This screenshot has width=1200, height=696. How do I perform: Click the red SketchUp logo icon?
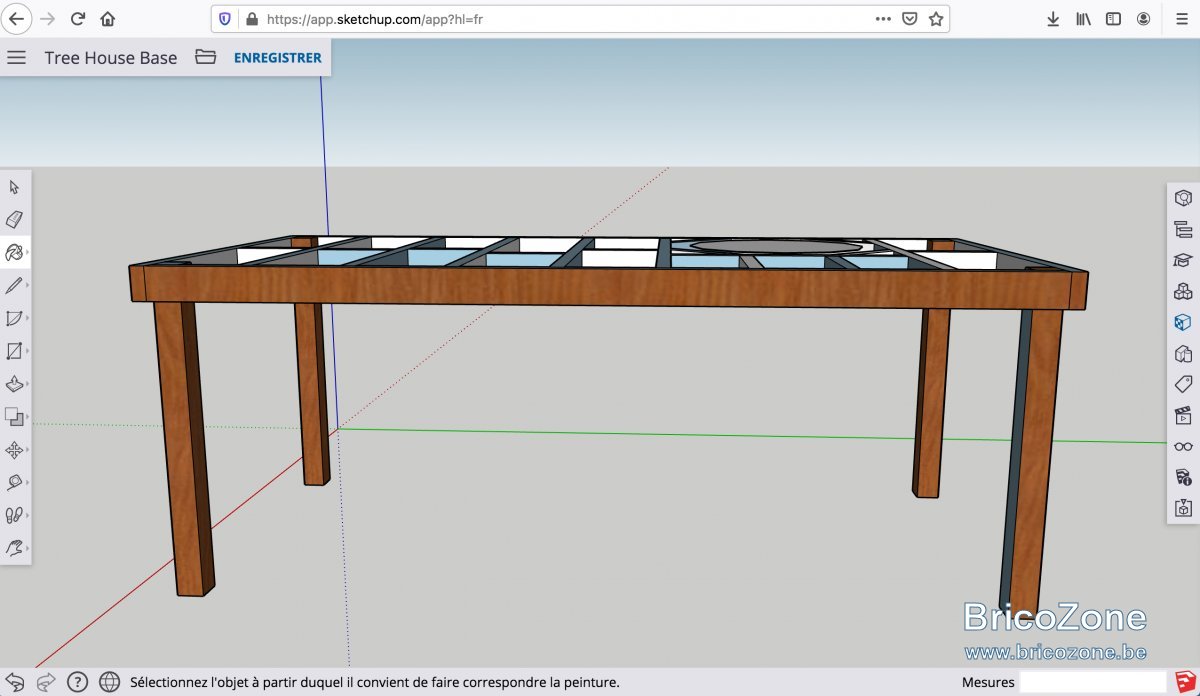tap(1183, 682)
